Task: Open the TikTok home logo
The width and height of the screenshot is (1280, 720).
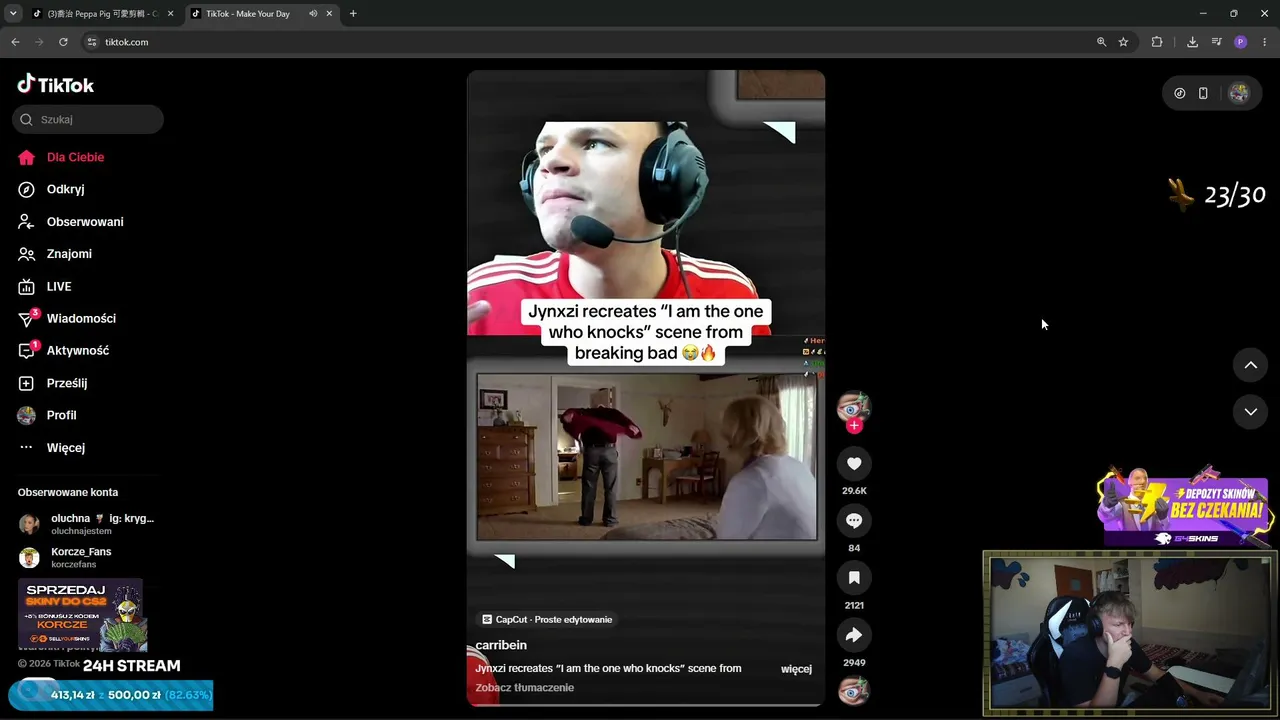Action: click(56, 85)
